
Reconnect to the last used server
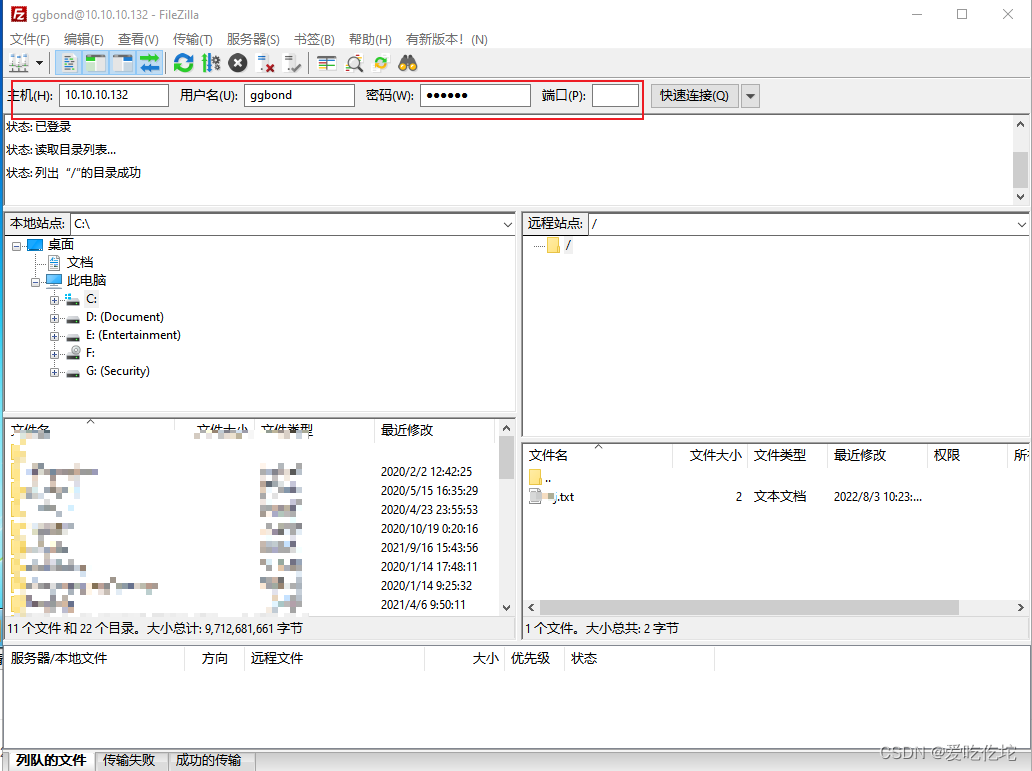292,63
